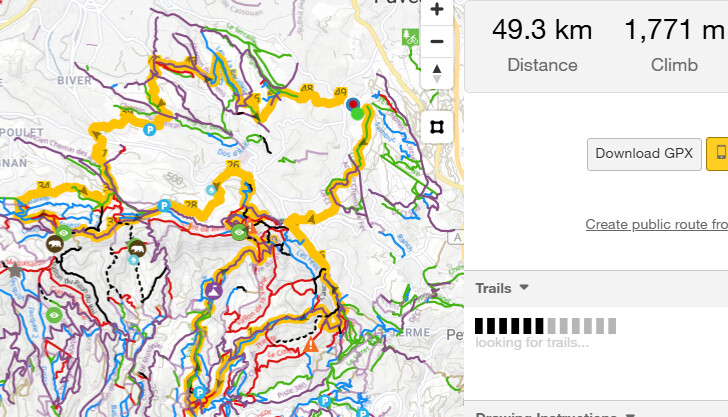Open Create public route link
The height and width of the screenshot is (417, 728).
(656, 224)
